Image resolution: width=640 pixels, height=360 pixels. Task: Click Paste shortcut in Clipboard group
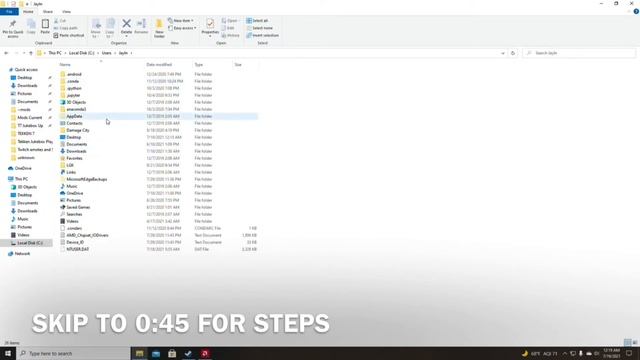(69, 36)
